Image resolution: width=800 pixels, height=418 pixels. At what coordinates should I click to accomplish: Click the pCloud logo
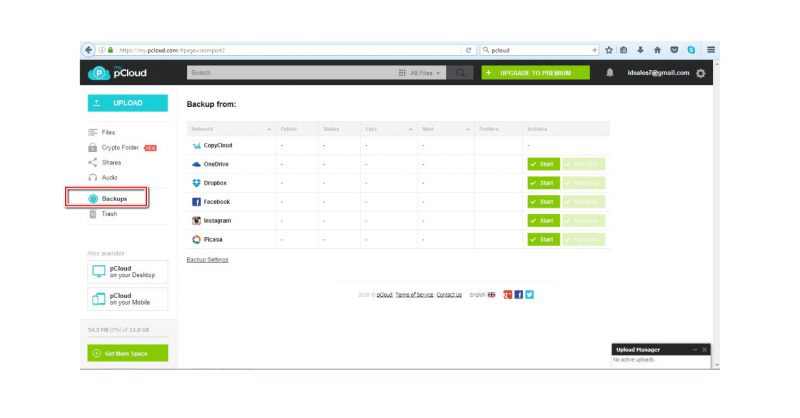117,73
